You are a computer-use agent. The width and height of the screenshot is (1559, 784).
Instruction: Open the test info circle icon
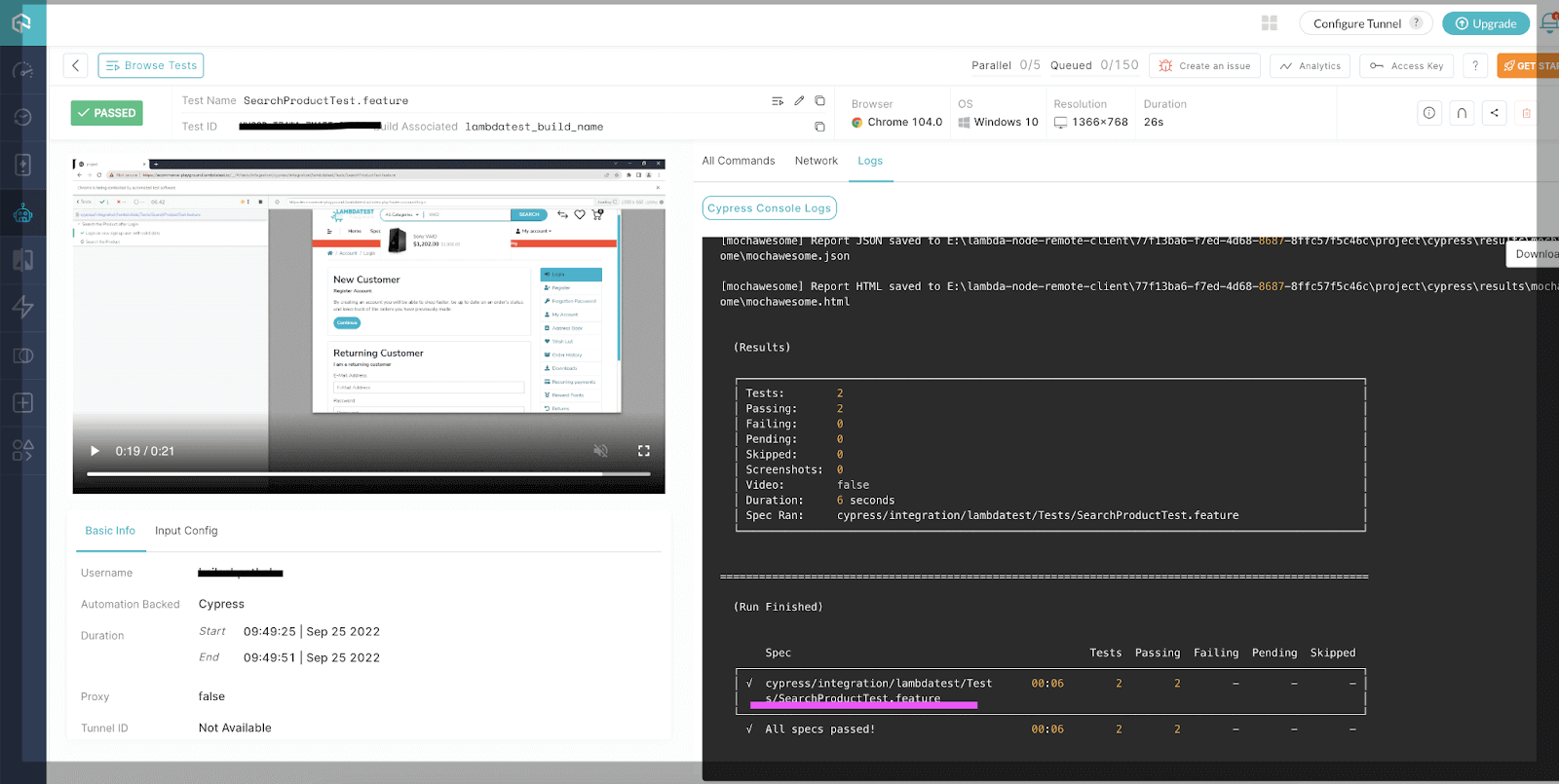pos(1428,113)
